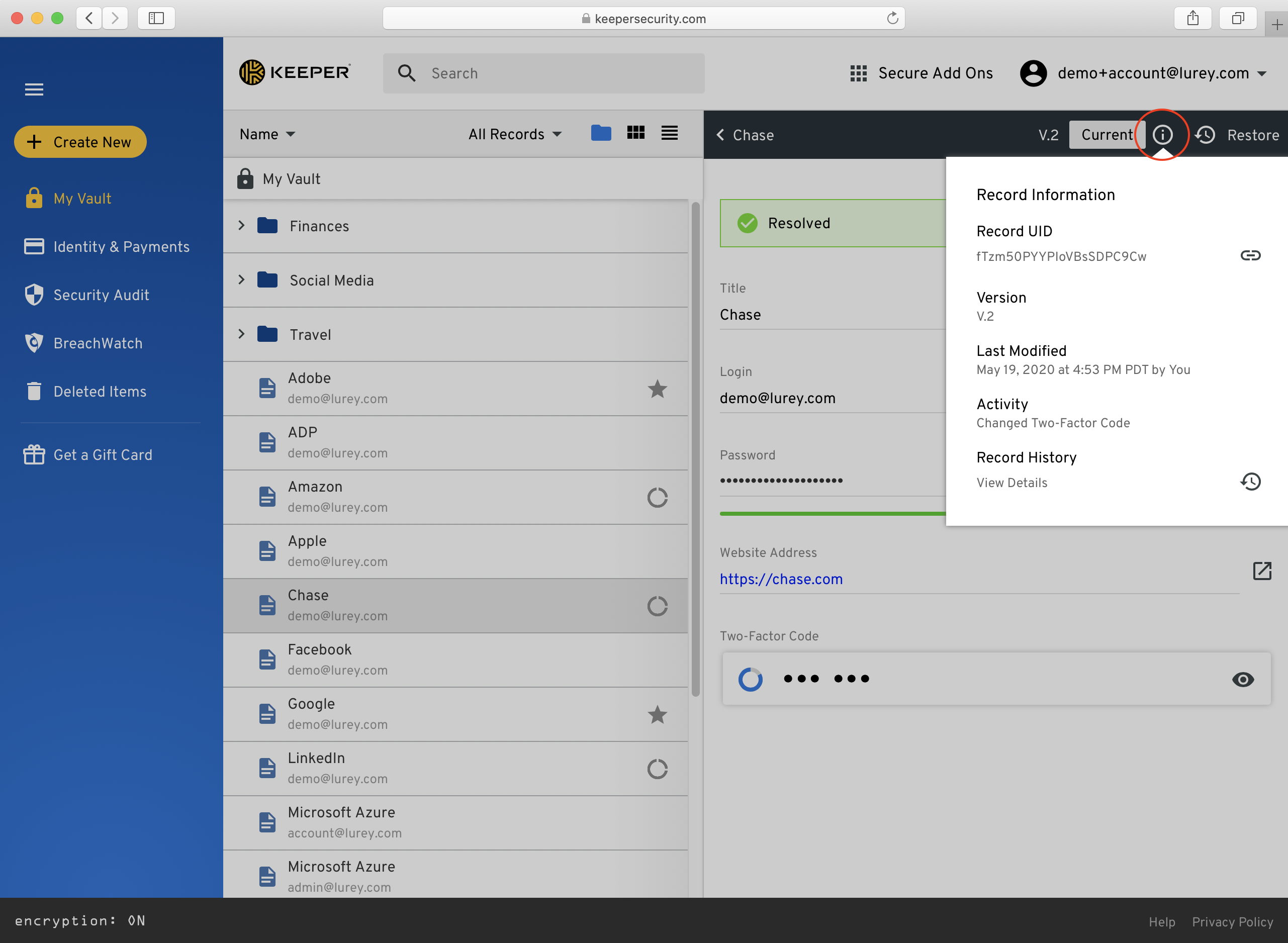The height and width of the screenshot is (943, 1288).
Task: Expand the Social Media folder
Action: tap(241, 279)
